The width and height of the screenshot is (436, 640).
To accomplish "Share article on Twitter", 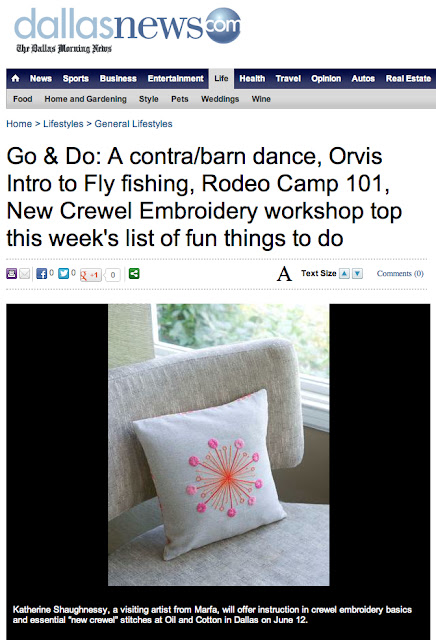I will pos(63,273).
